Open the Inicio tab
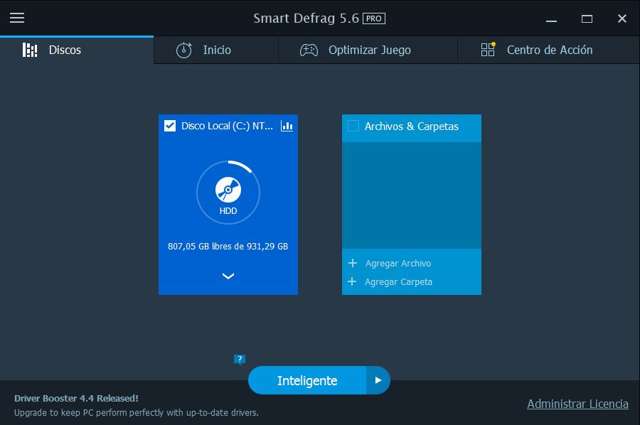Viewport: 640px width, 425px height. pyautogui.click(x=215, y=50)
